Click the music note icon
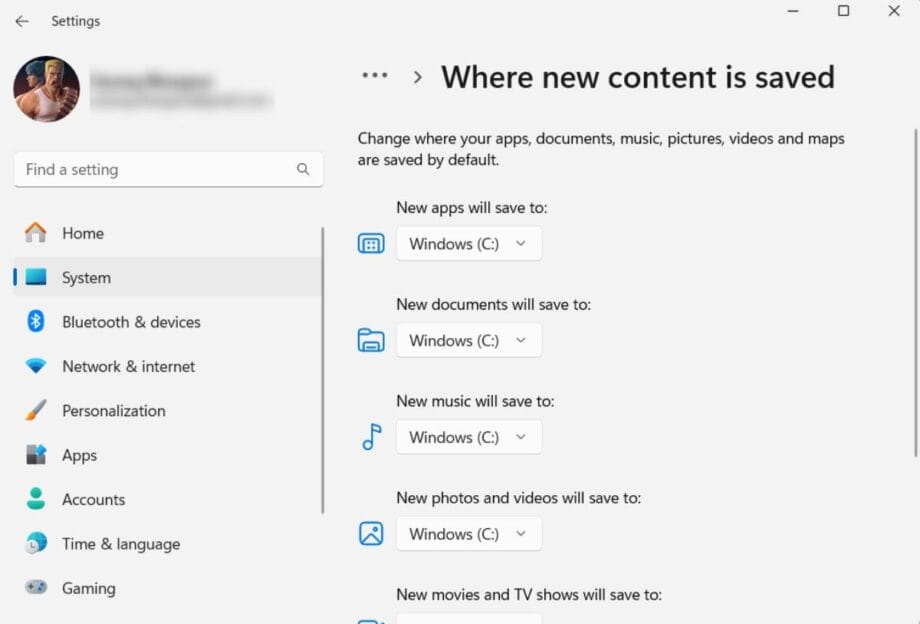Viewport: 920px width, 624px height. 370,437
